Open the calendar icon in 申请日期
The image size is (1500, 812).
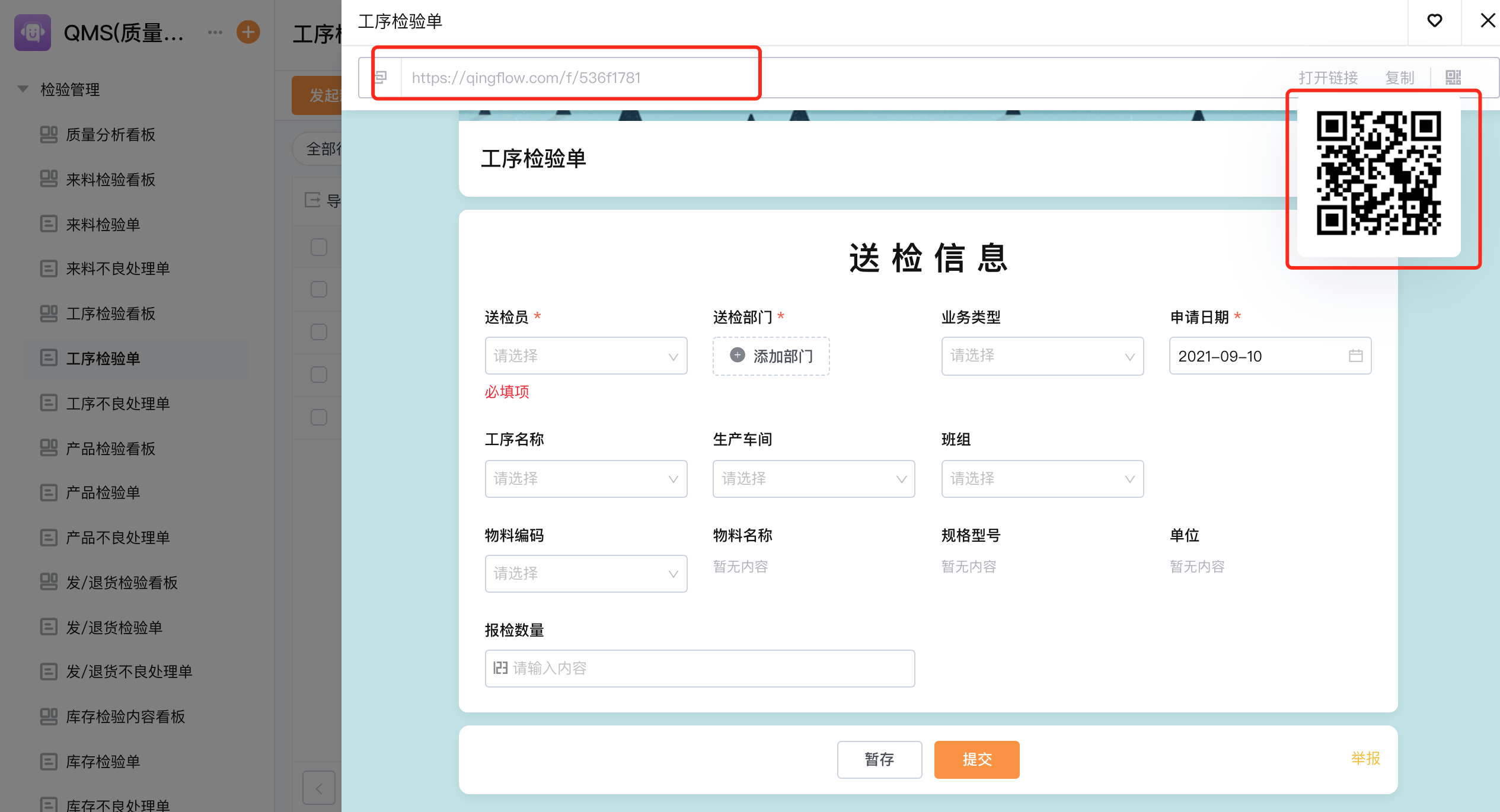(x=1355, y=356)
